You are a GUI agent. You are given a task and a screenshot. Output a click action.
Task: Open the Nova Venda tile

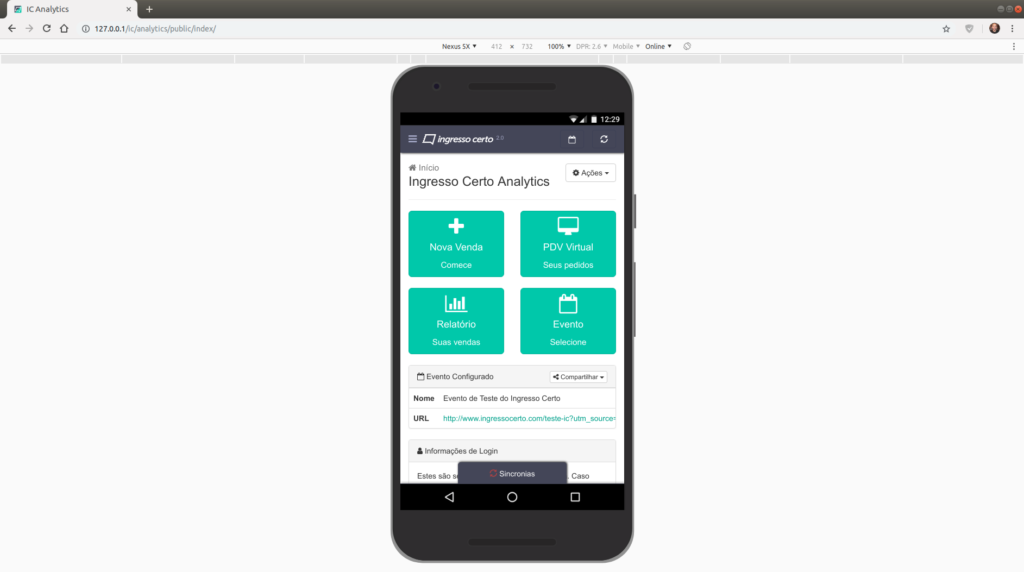coord(456,244)
